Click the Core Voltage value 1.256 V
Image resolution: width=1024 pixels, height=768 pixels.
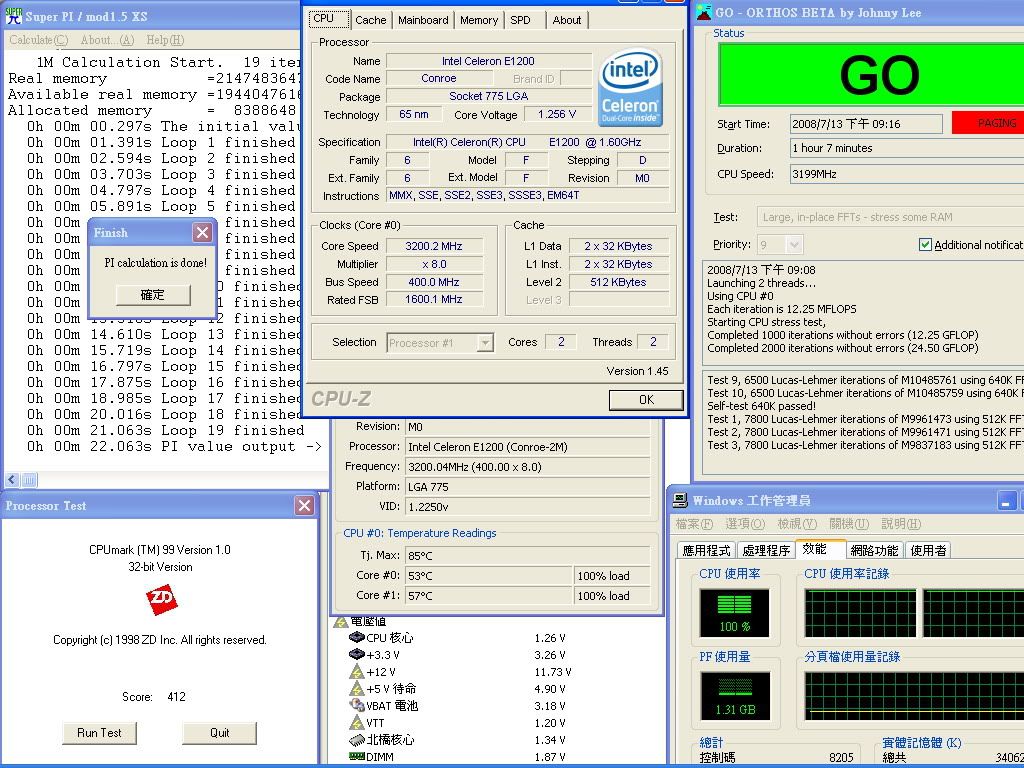click(x=557, y=114)
